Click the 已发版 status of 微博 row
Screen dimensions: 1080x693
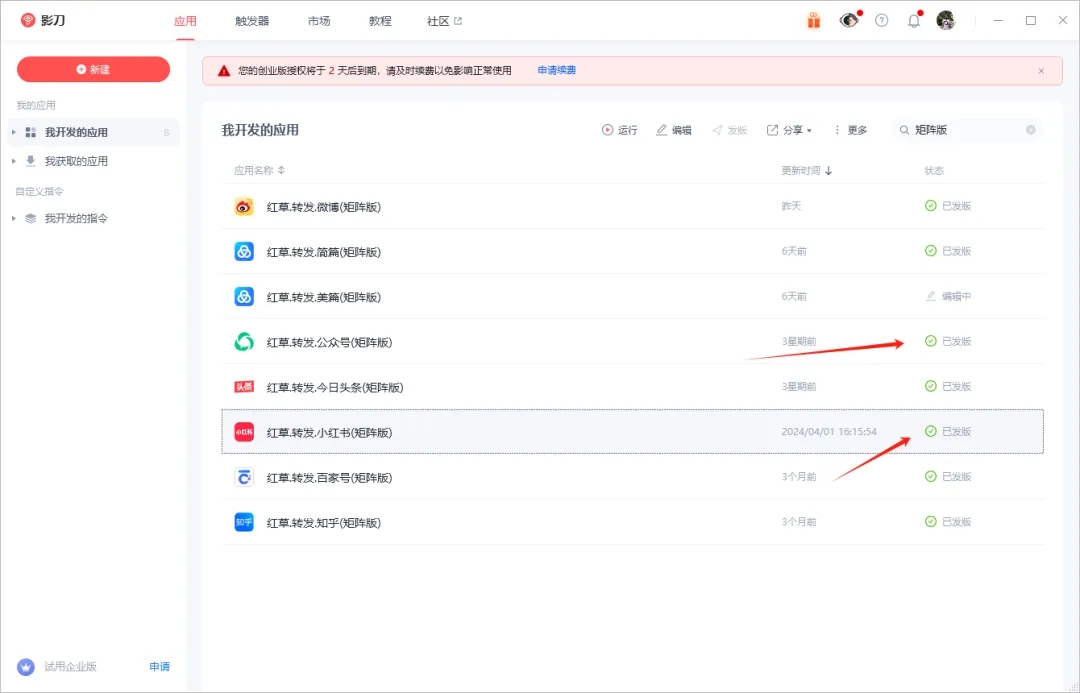click(948, 206)
